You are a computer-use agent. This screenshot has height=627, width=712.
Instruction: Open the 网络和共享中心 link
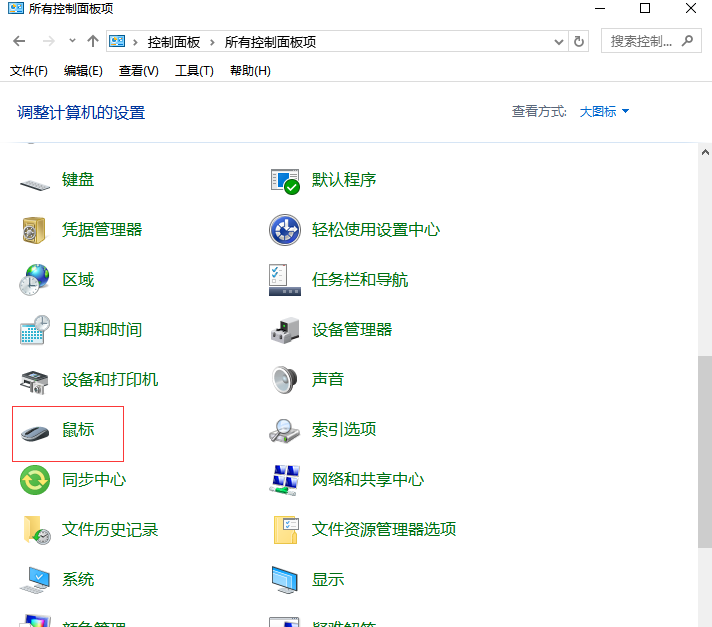tap(368, 479)
